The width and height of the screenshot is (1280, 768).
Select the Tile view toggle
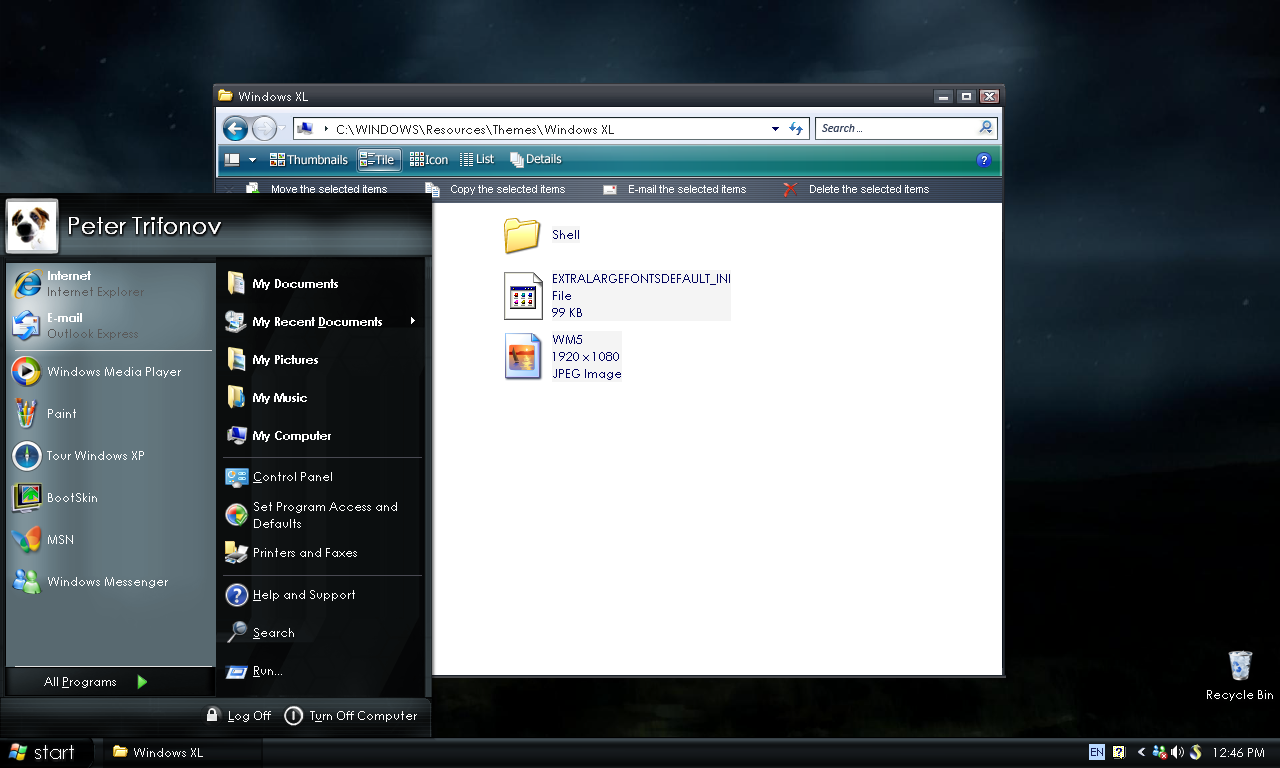(378, 159)
